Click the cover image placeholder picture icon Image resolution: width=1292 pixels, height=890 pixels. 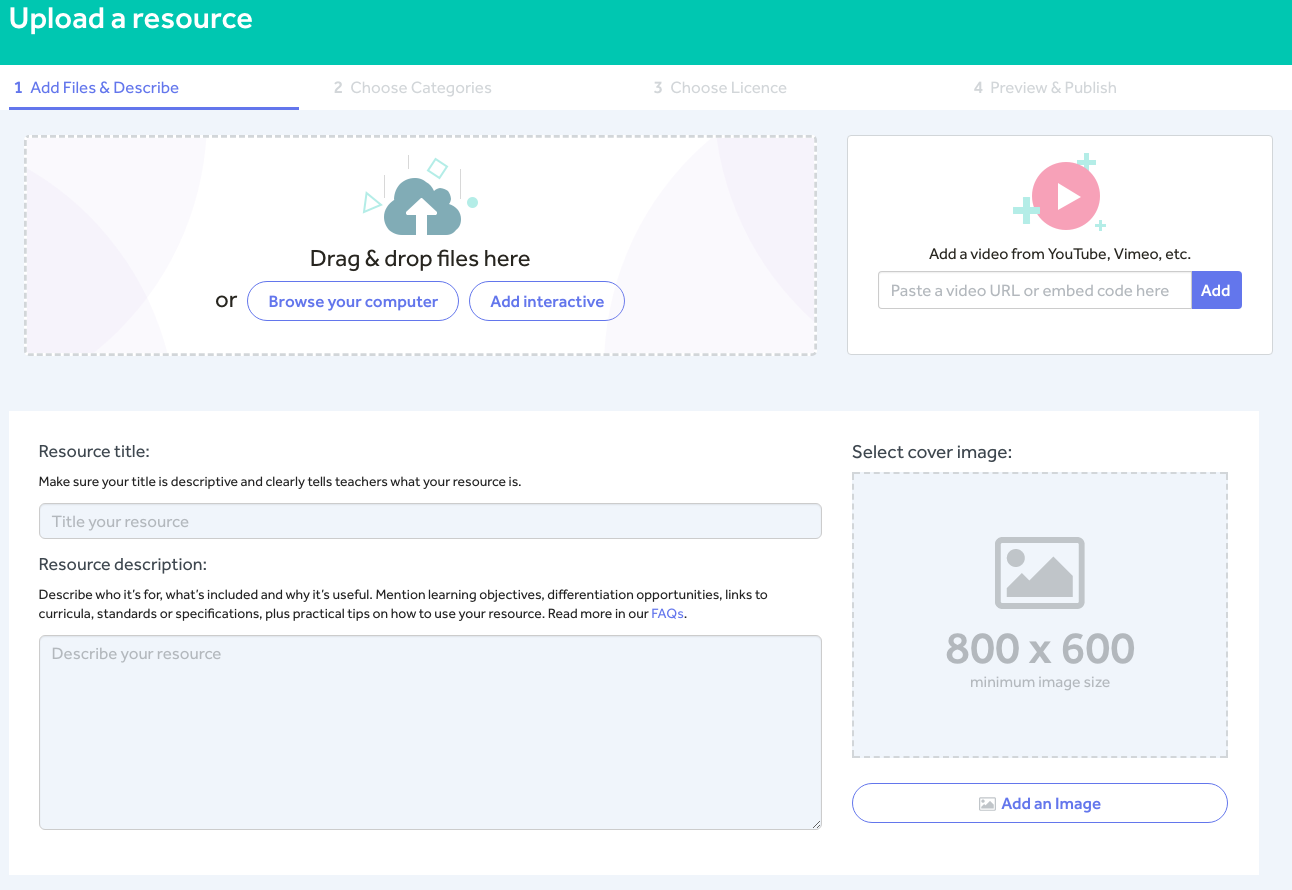pos(1039,573)
